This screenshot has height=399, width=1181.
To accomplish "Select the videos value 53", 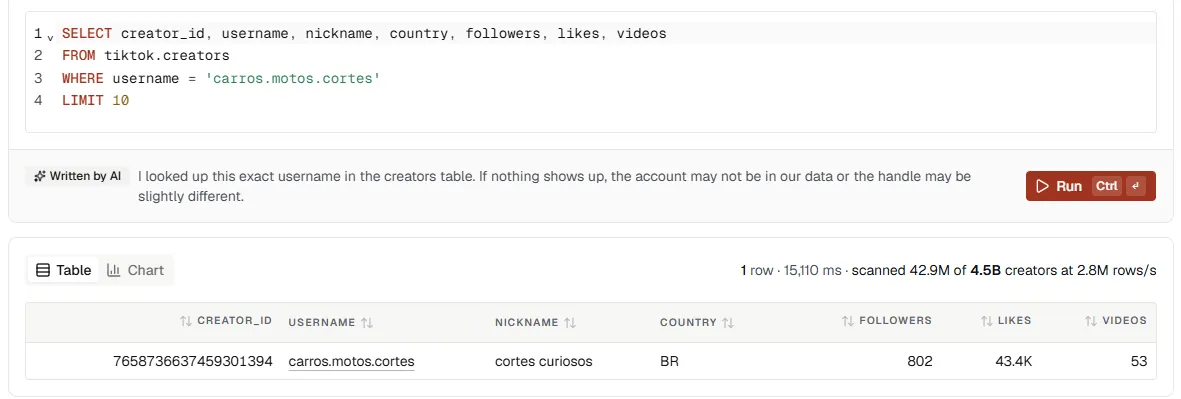I will tap(1139, 361).
